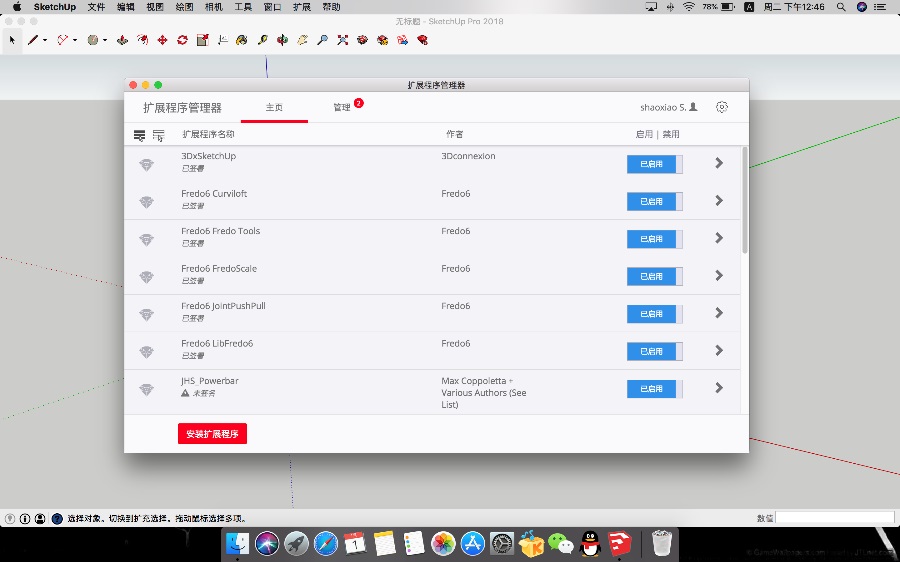Select the Push/Pull tool
This screenshot has width=900, height=562.
coord(122,40)
